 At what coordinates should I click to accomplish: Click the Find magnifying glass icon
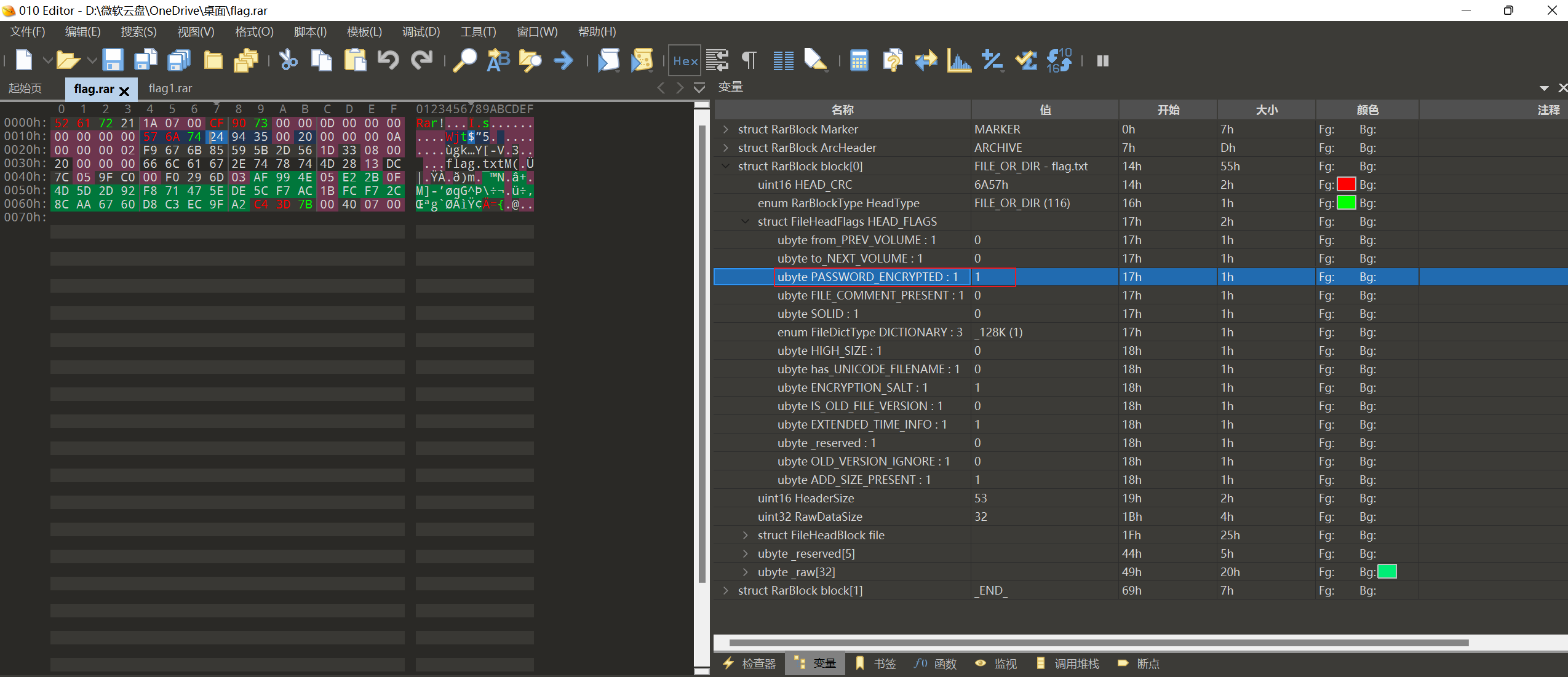click(464, 60)
